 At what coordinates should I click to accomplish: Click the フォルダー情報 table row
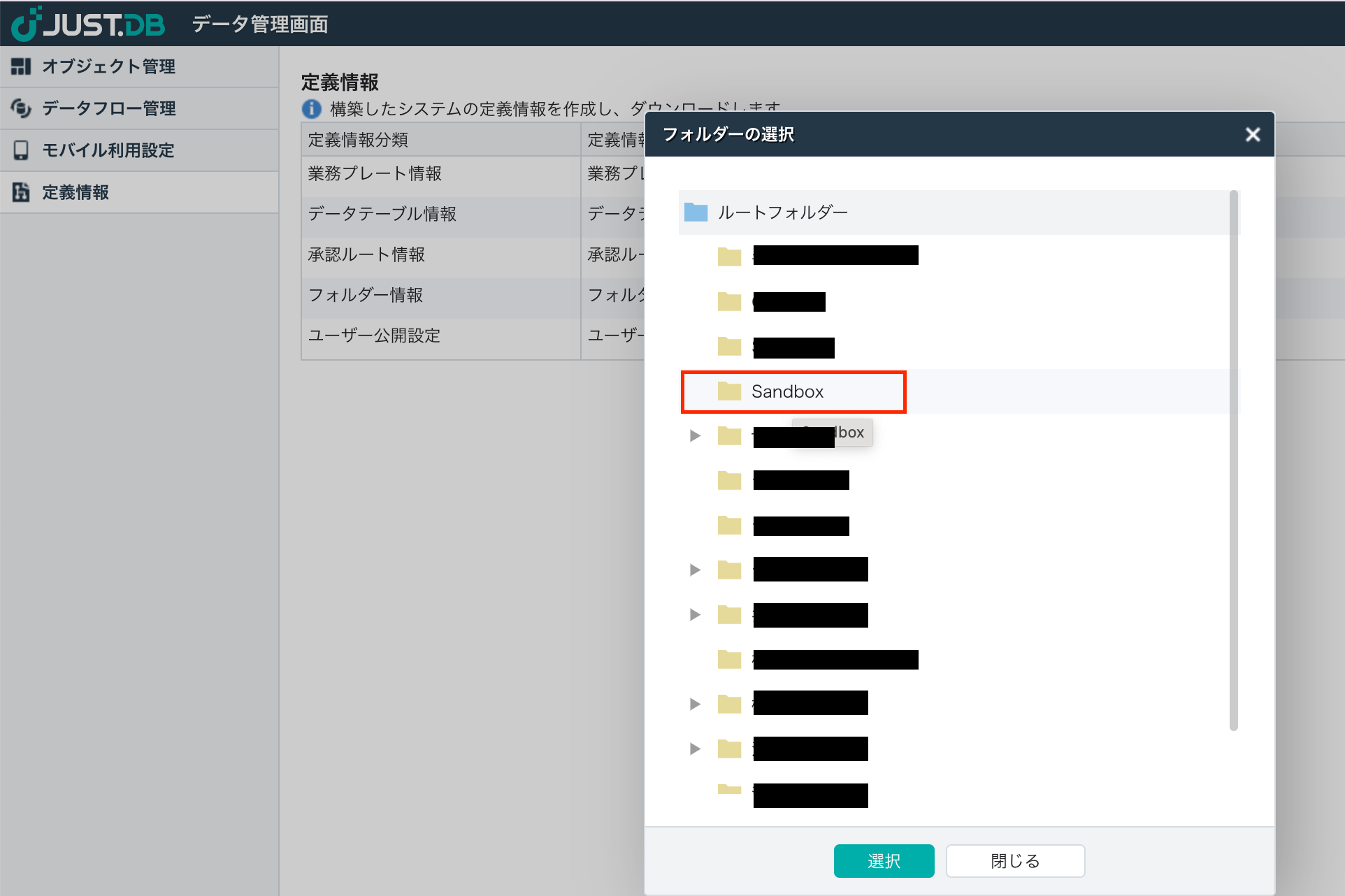(366, 296)
